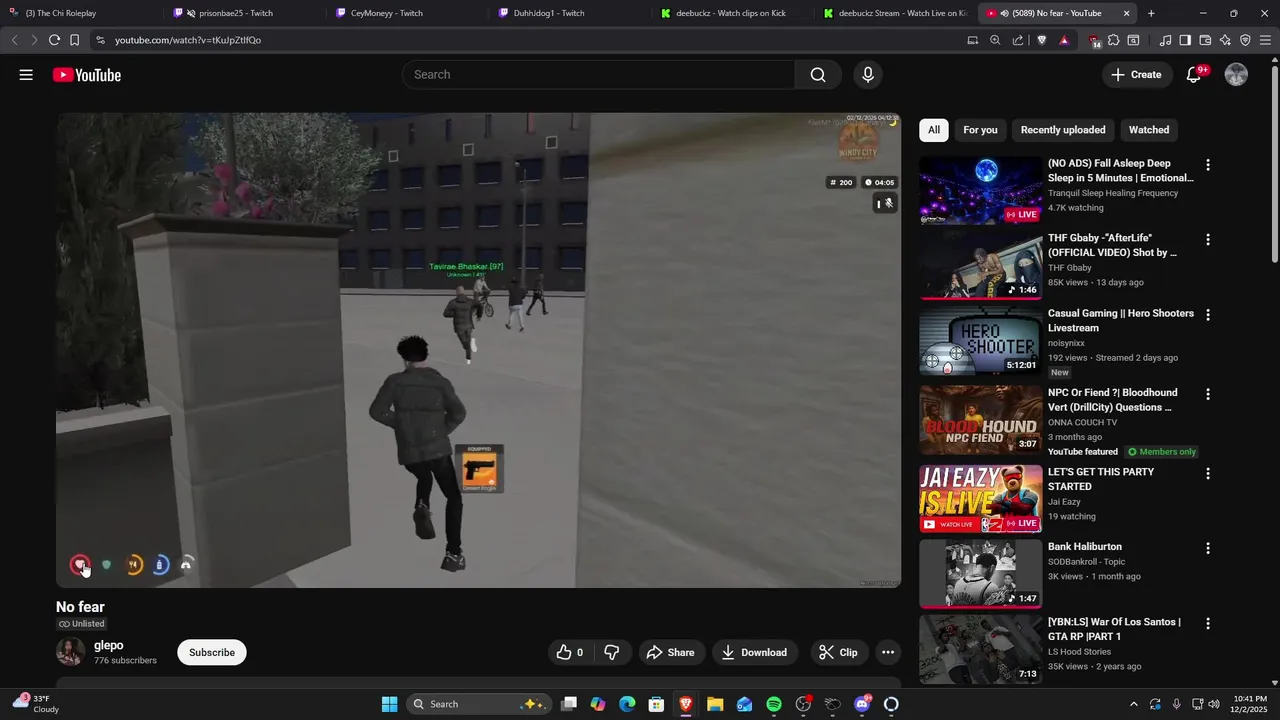Open the YouTube hamburger guide menu
This screenshot has height=720, width=1280.
pos(26,75)
